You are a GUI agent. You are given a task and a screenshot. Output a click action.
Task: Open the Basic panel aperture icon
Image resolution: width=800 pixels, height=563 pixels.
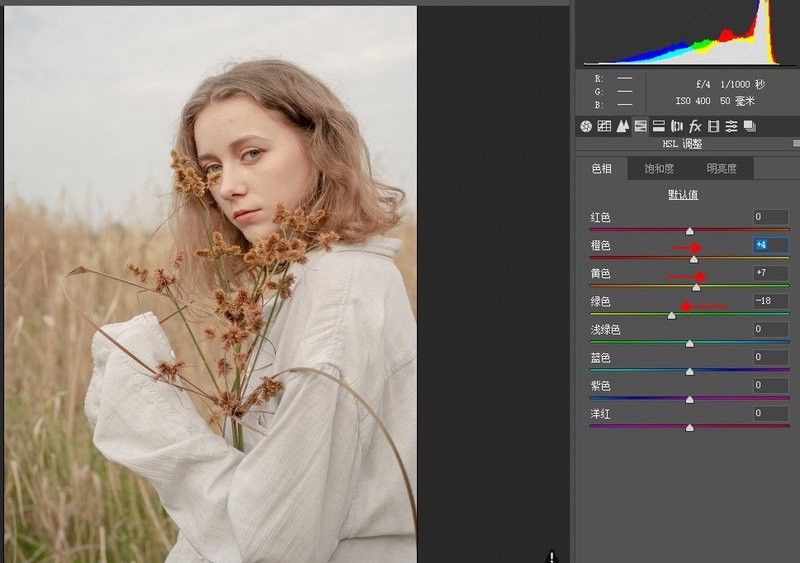tap(586, 126)
